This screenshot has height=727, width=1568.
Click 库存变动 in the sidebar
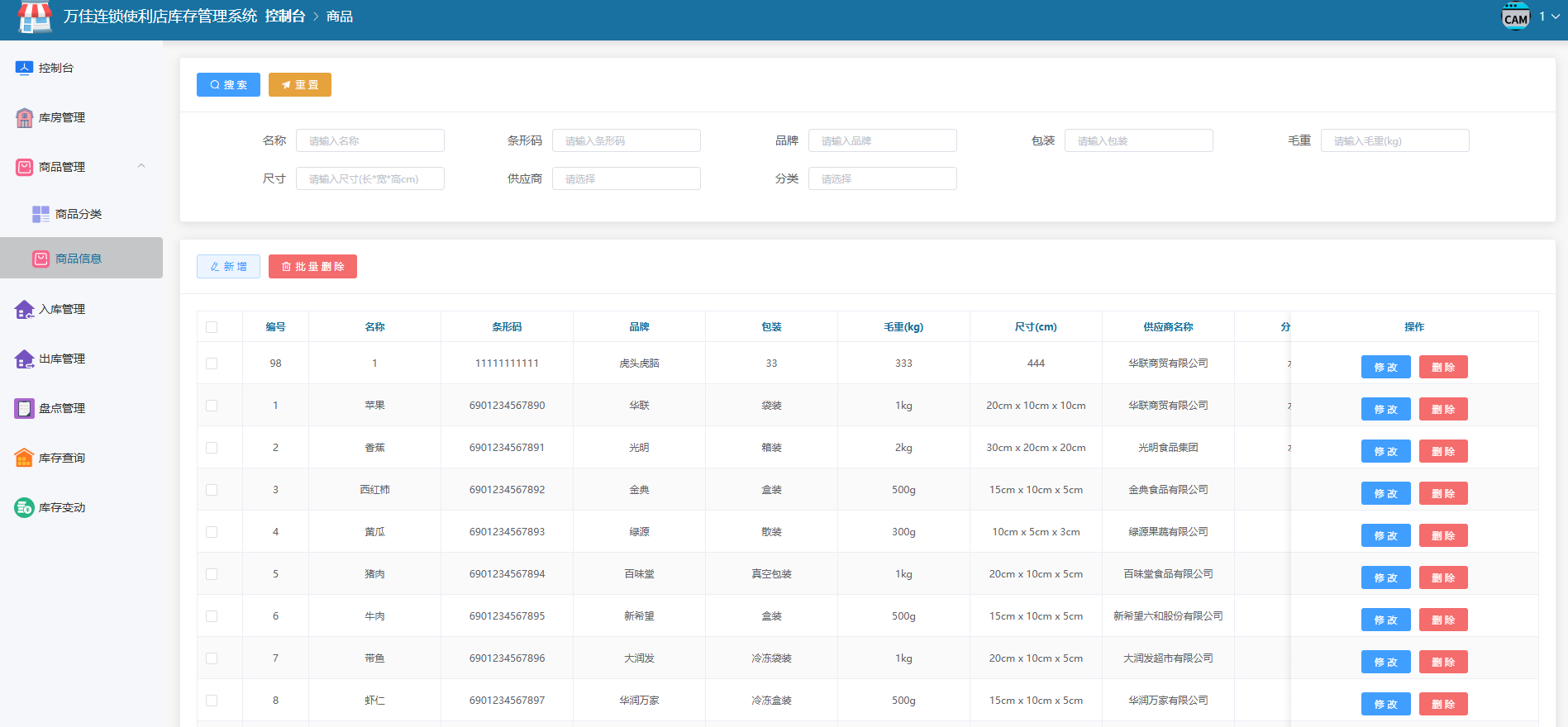81,507
